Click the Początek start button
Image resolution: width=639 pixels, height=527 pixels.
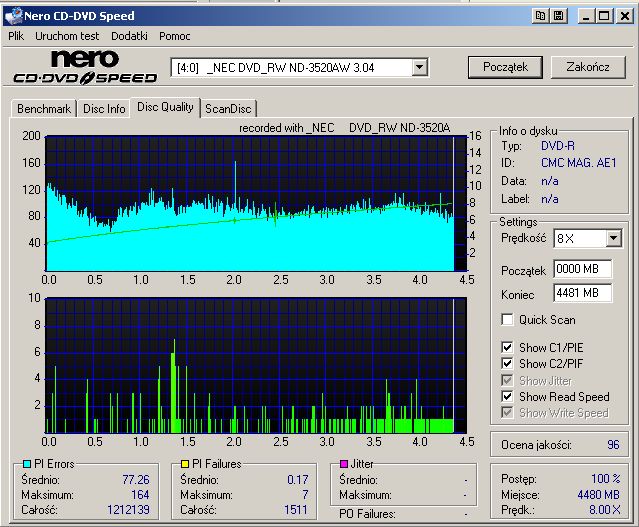coord(505,67)
